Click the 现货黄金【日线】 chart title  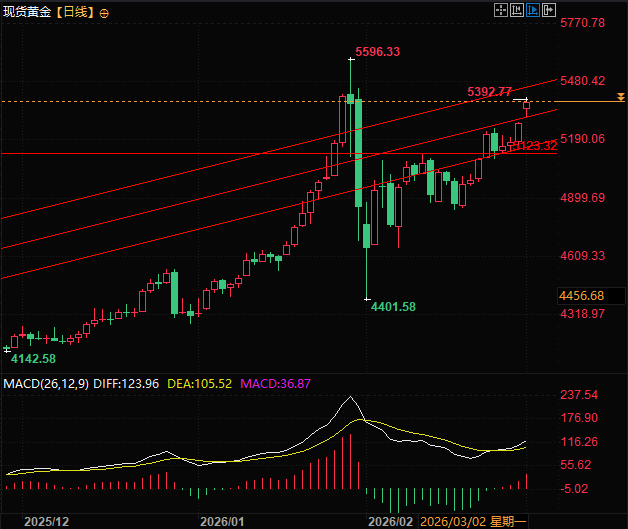(50, 12)
